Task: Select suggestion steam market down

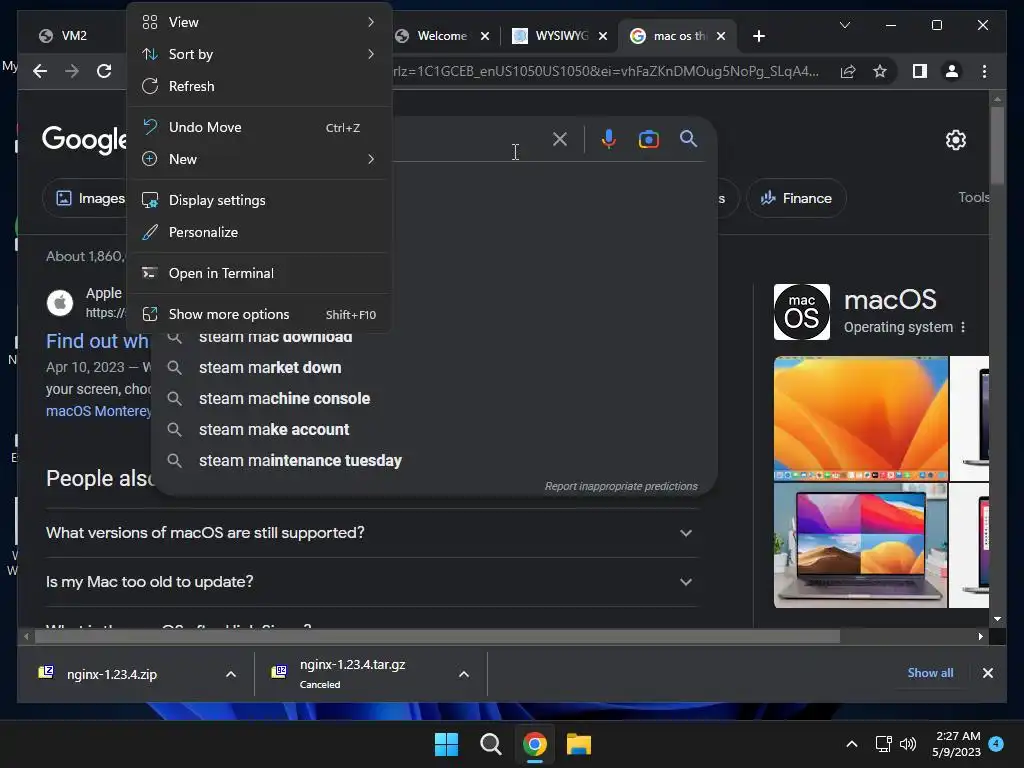Action: [434, 368]
